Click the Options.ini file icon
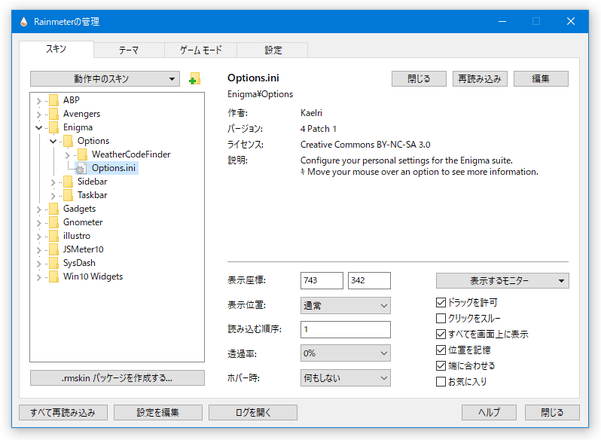The image size is (601, 440). pos(81,168)
